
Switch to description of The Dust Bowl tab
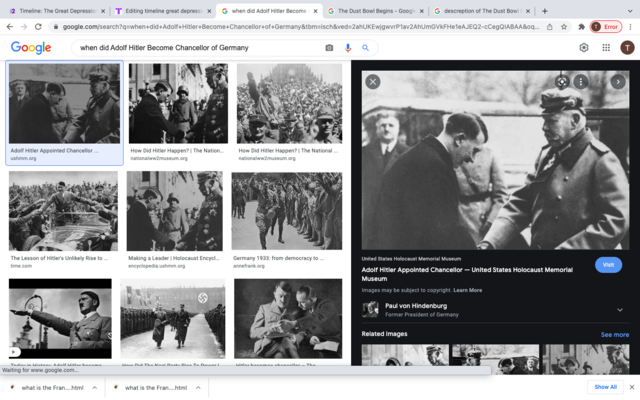tap(482, 11)
